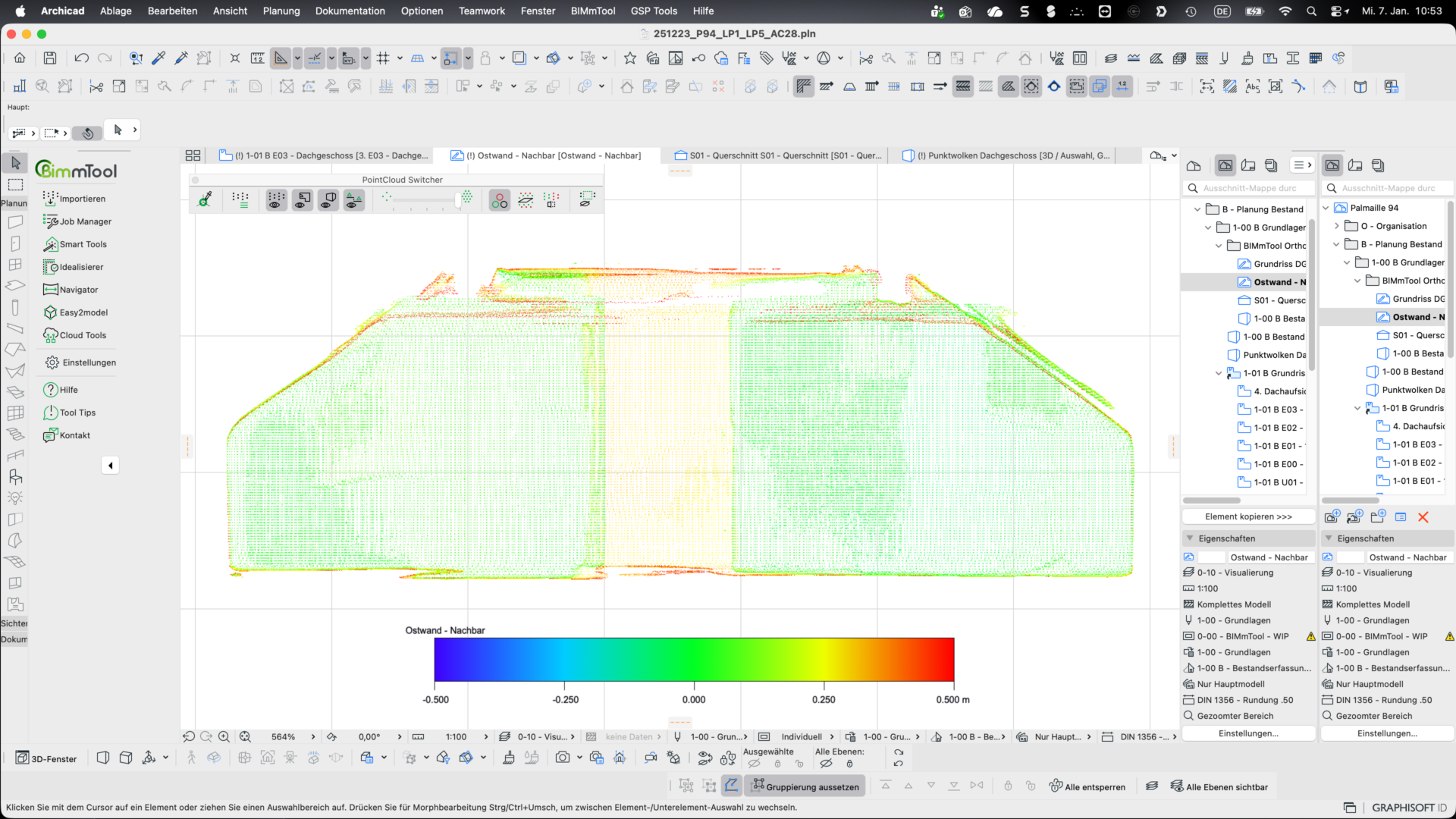Click the Undo arrow in the toolbar
The height and width of the screenshot is (819, 1456).
coord(81,58)
